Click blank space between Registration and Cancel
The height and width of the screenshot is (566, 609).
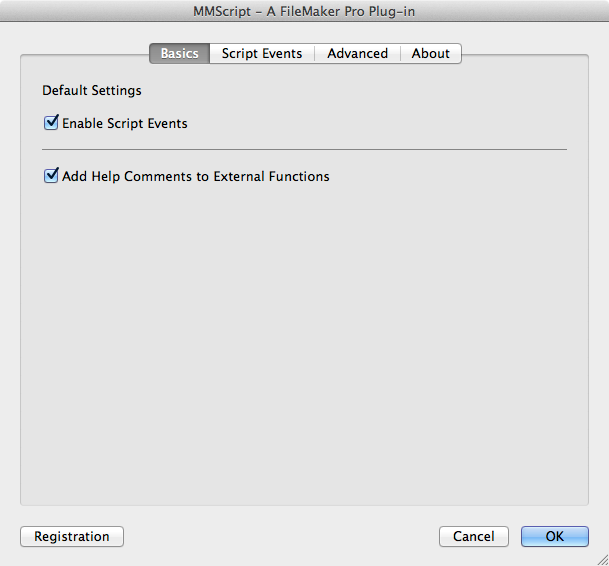coord(282,536)
